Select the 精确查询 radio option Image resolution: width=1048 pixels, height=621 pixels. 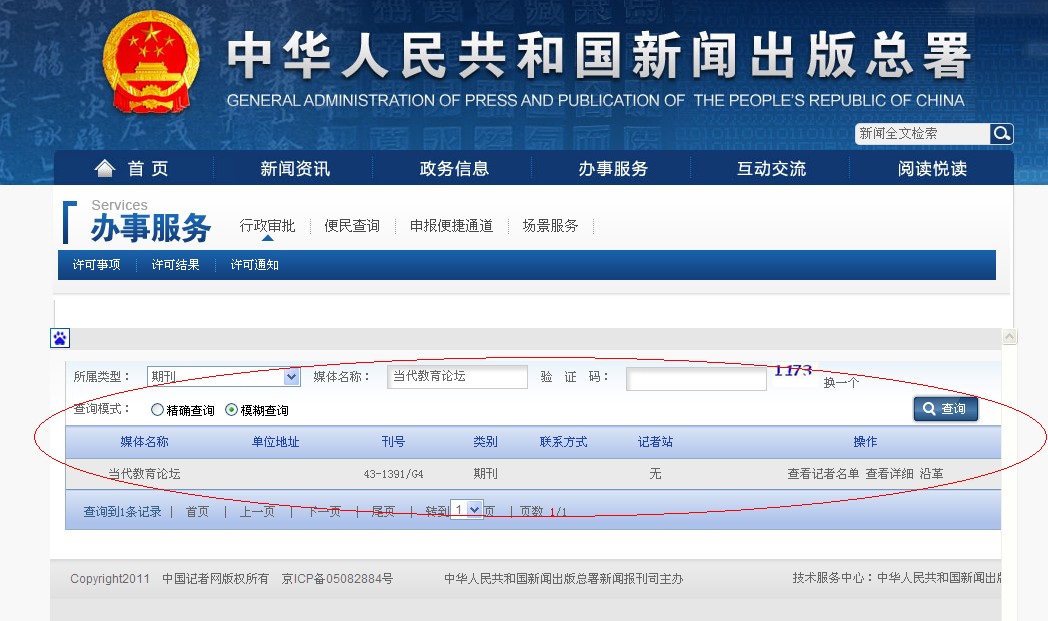157,410
